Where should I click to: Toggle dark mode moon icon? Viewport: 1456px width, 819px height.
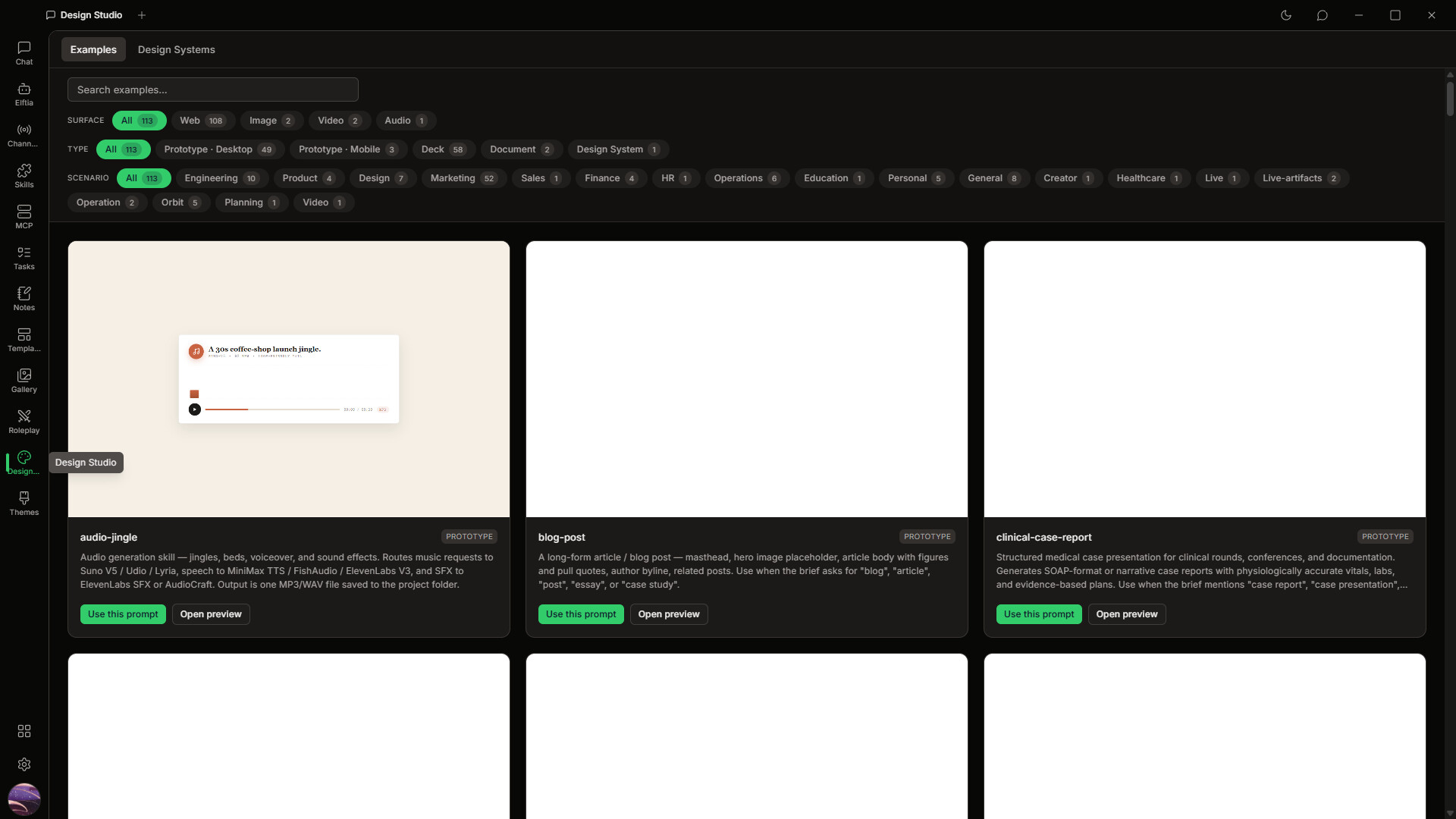click(1286, 15)
